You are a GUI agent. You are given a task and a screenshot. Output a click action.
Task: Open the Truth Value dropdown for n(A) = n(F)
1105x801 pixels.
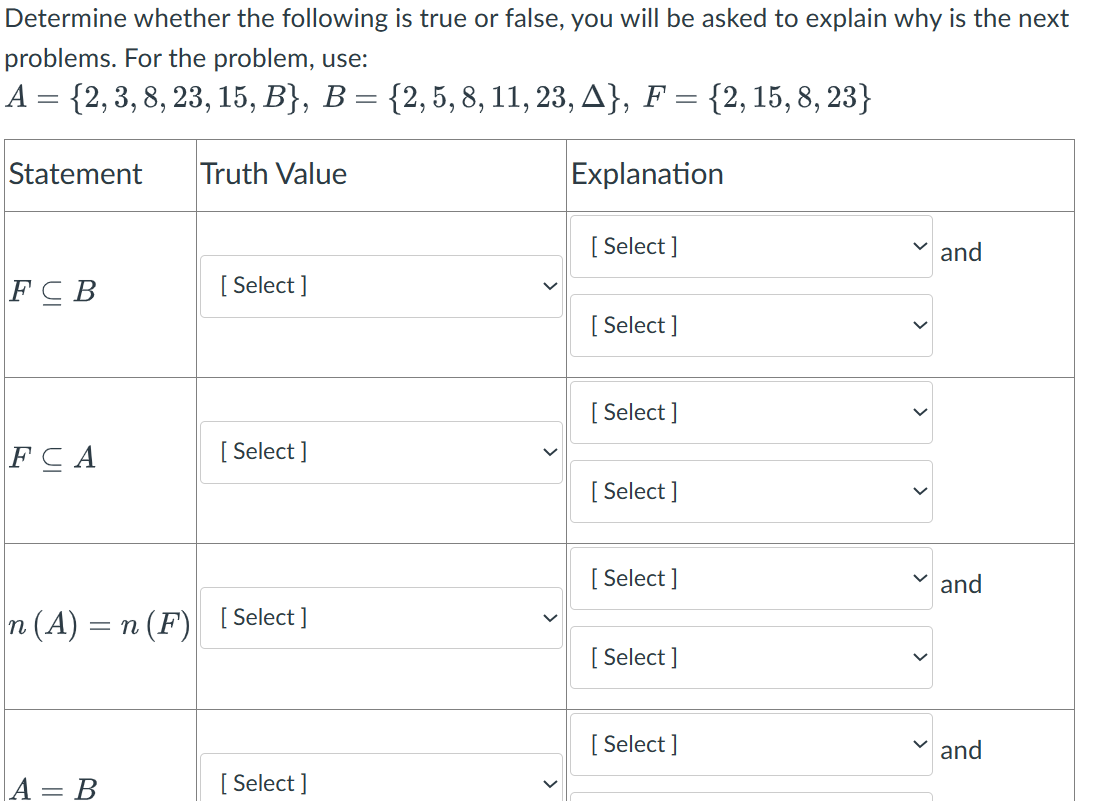pos(380,617)
